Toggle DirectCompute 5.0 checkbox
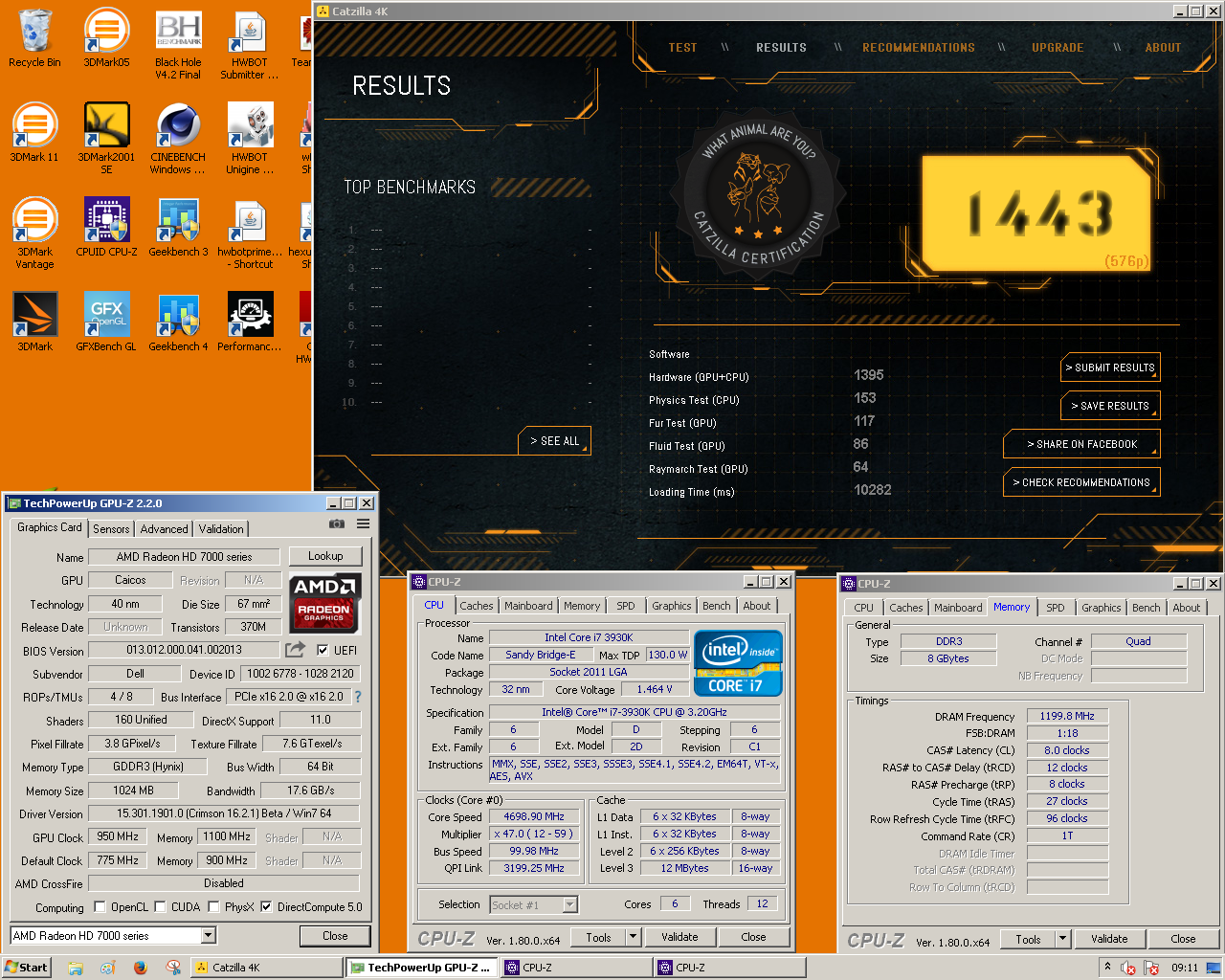The width and height of the screenshot is (1225, 980). coord(266,906)
